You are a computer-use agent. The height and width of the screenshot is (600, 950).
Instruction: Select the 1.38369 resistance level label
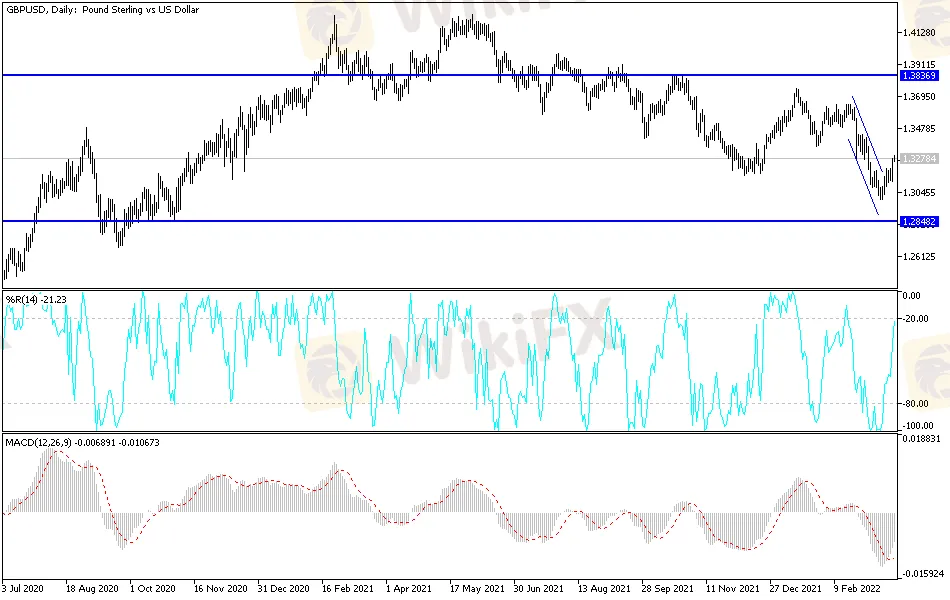point(919,76)
